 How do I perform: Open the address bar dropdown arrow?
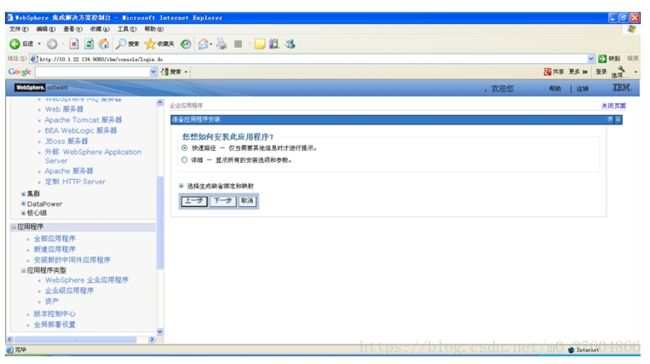click(591, 59)
